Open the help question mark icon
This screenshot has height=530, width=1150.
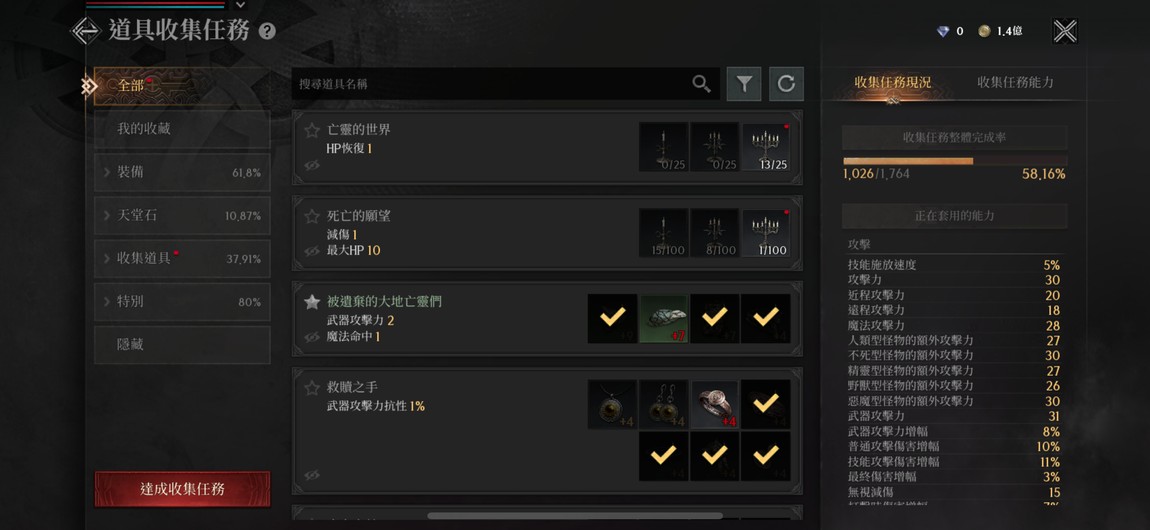pyautogui.click(x=268, y=32)
